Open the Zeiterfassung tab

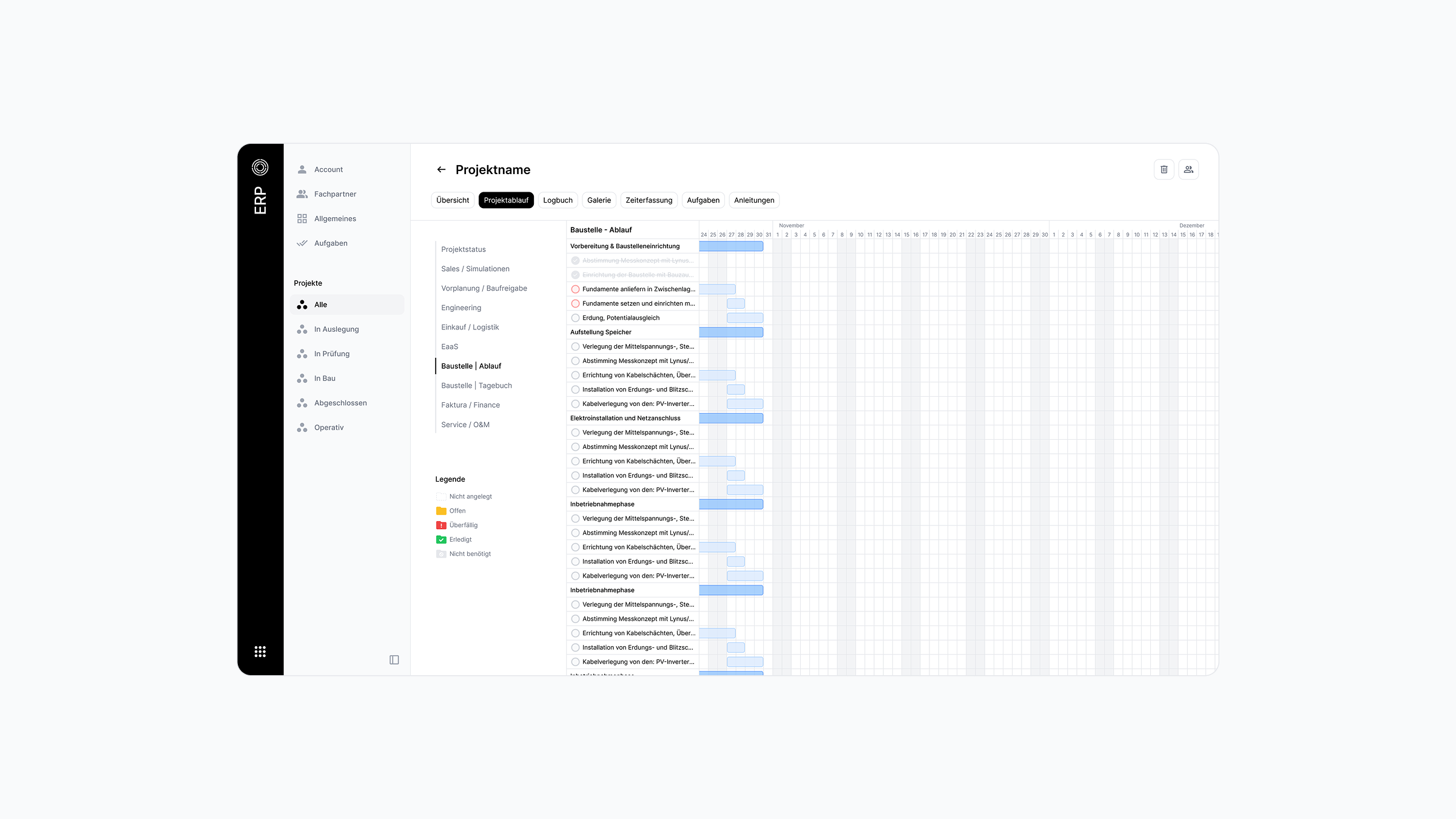(649, 200)
